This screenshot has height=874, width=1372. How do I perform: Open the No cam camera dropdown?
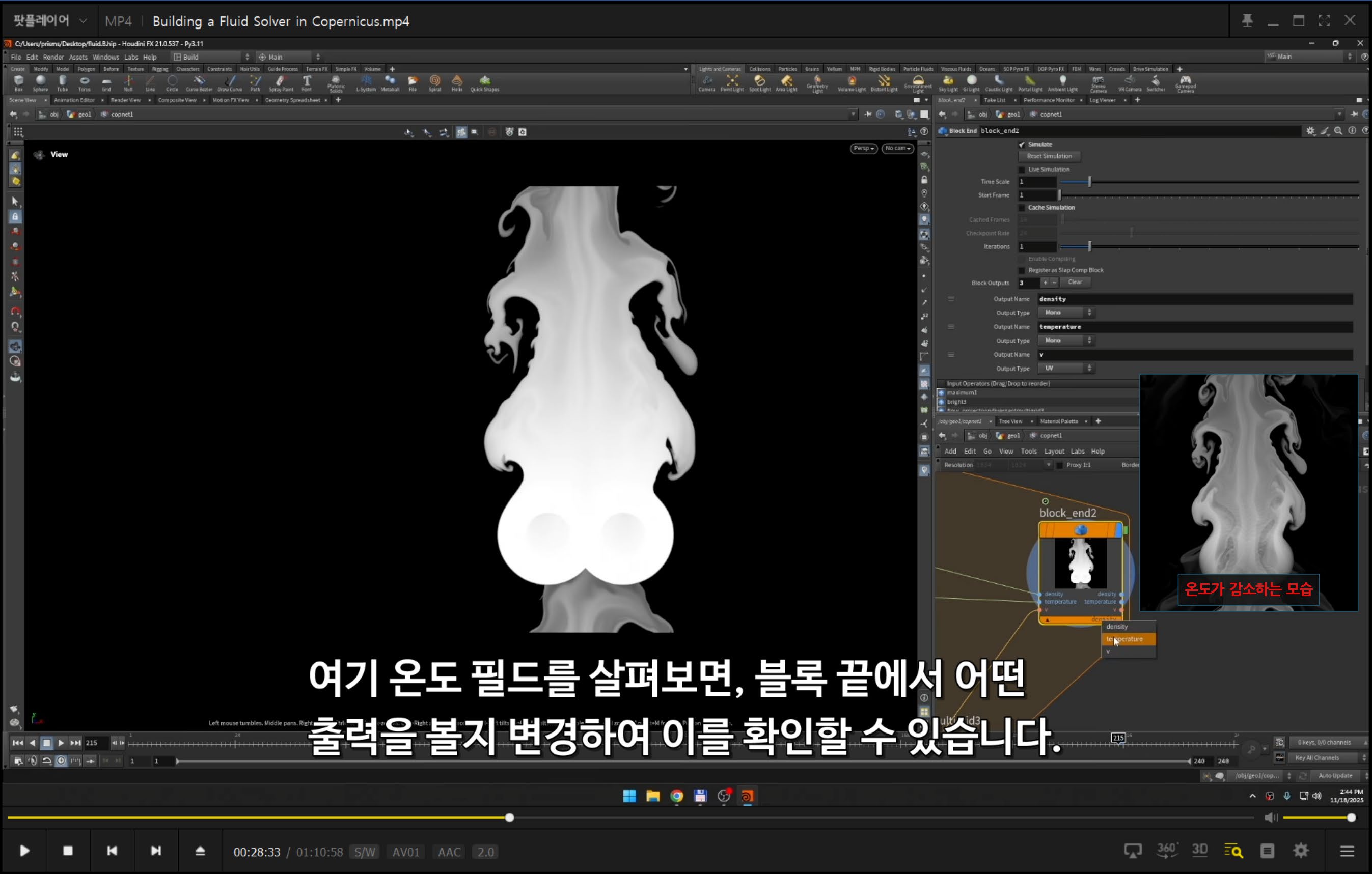tap(897, 148)
